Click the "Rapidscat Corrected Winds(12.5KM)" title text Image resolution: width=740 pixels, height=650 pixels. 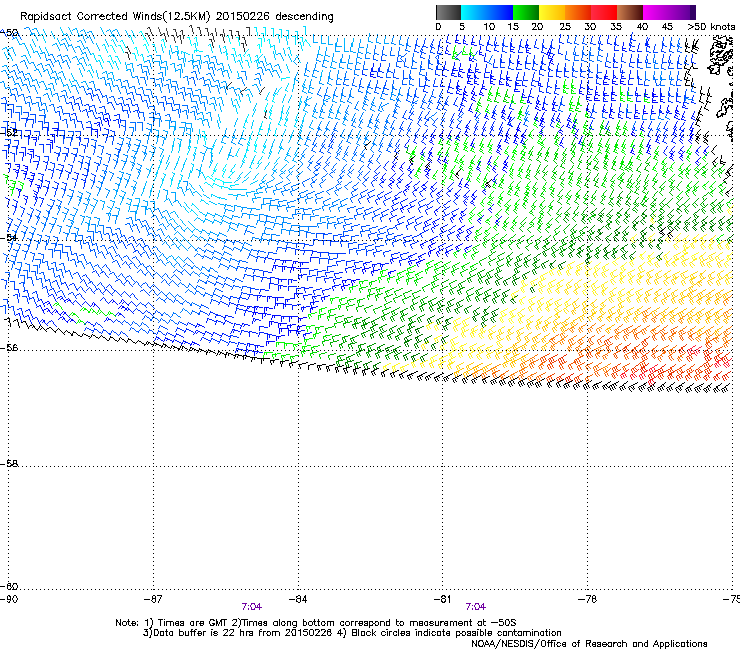tap(115, 17)
